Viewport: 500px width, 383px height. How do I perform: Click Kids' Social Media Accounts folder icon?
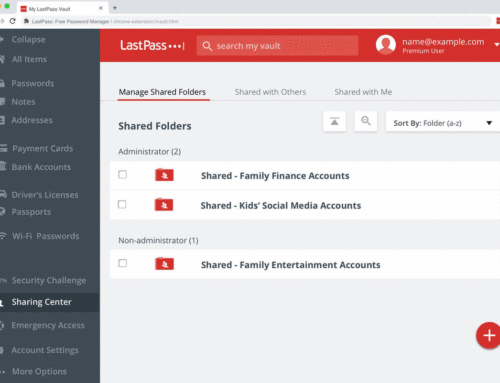(164, 204)
